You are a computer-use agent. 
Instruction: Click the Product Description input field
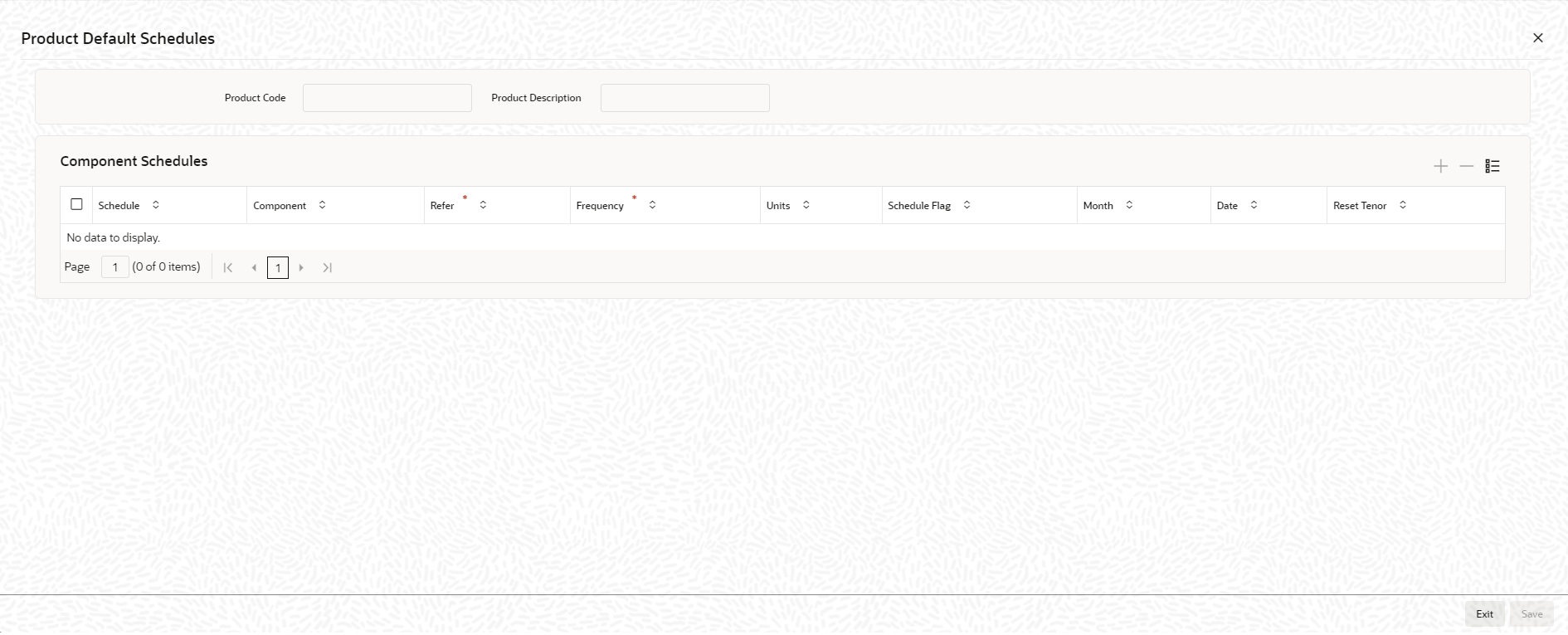685,98
